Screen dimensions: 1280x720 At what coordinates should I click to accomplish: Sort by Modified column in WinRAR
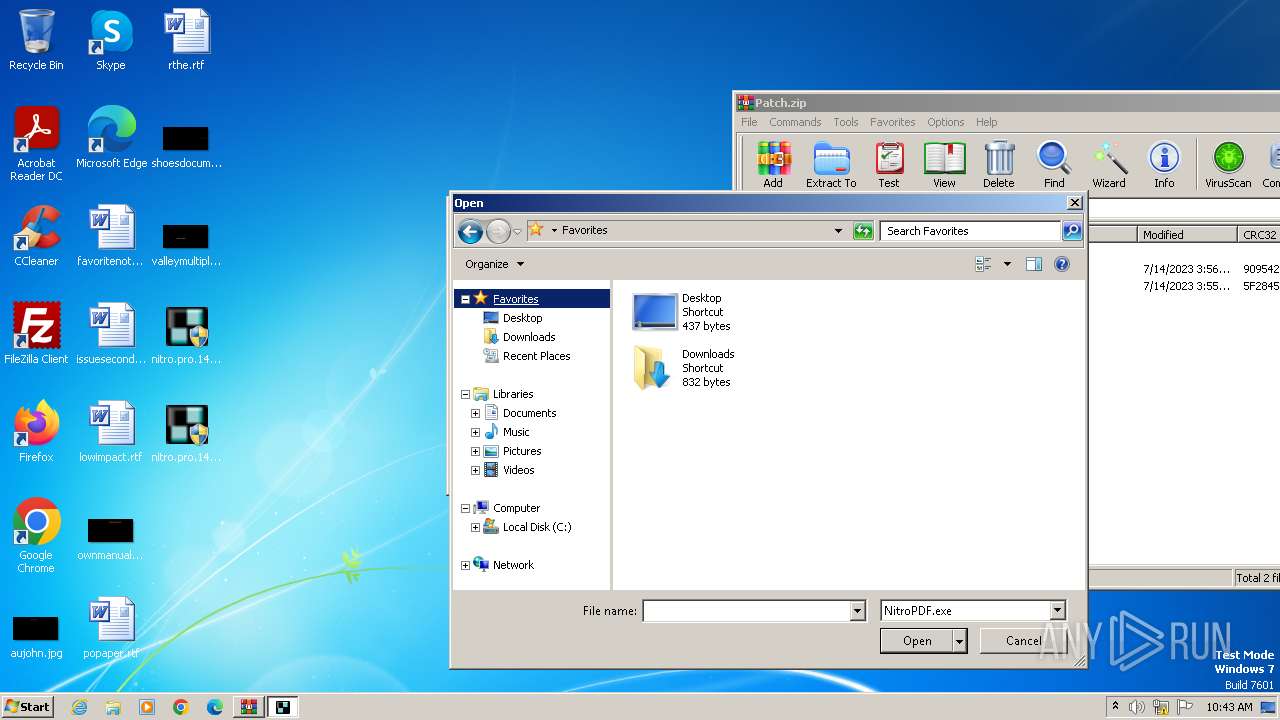pyautogui.click(x=1187, y=235)
